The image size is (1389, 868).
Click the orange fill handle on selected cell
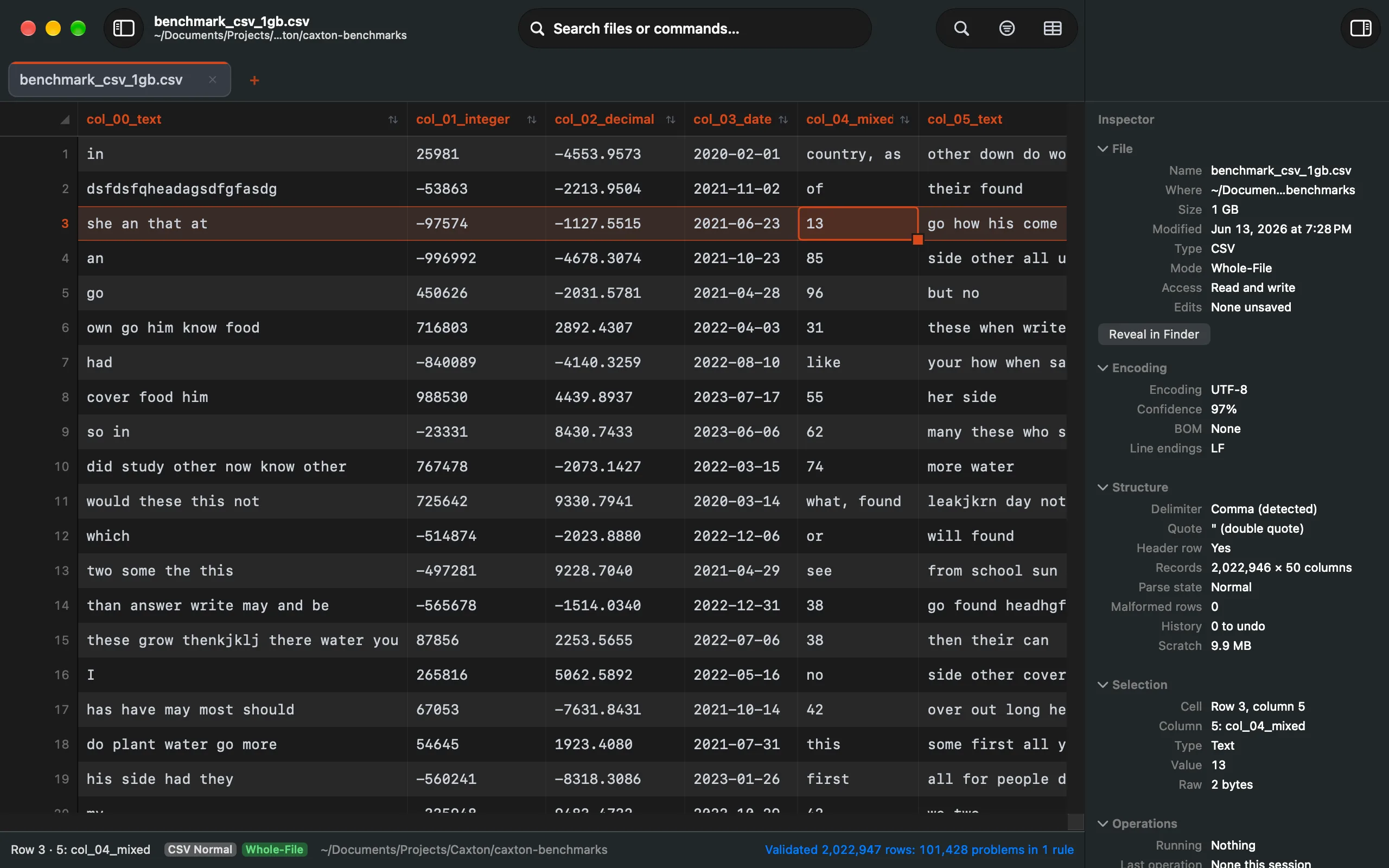pyautogui.click(x=918, y=239)
